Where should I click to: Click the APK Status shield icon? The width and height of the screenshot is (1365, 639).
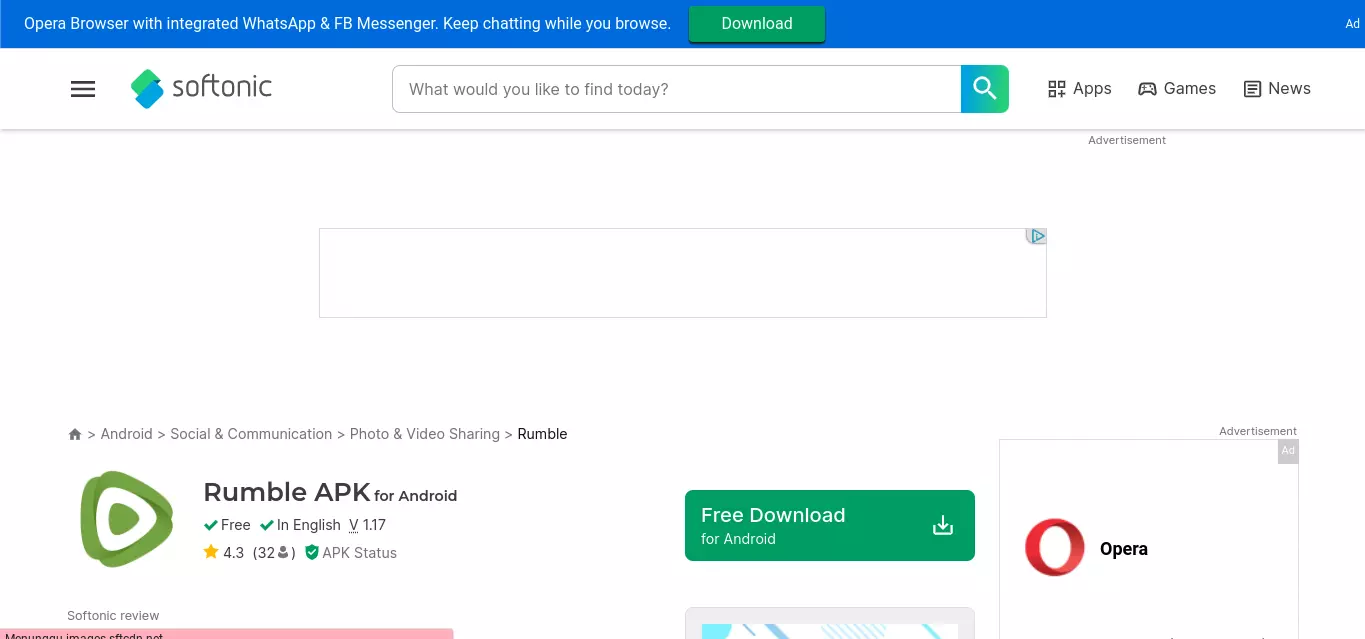pyautogui.click(x=311, y=552)
